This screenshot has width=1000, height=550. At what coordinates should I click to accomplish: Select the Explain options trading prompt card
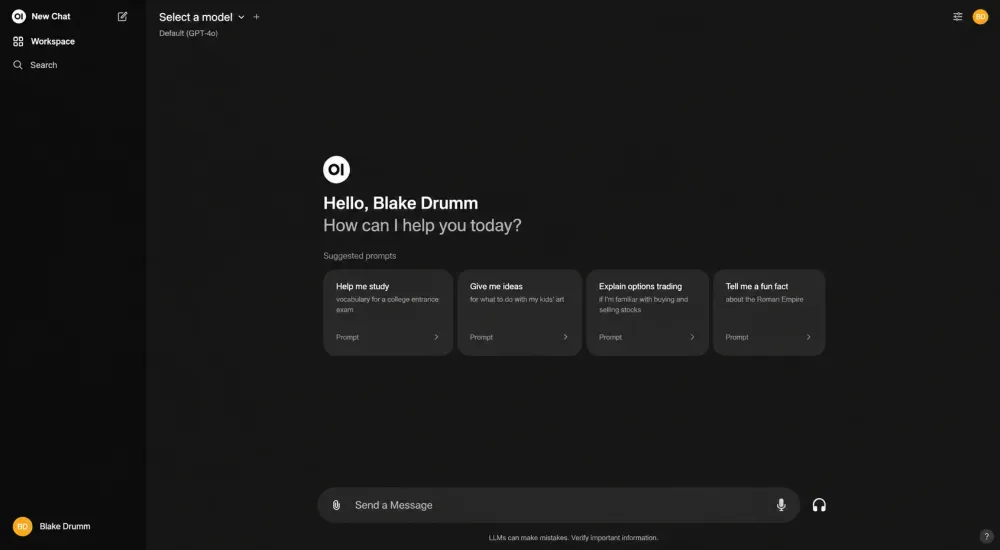[x=647, y=312]
